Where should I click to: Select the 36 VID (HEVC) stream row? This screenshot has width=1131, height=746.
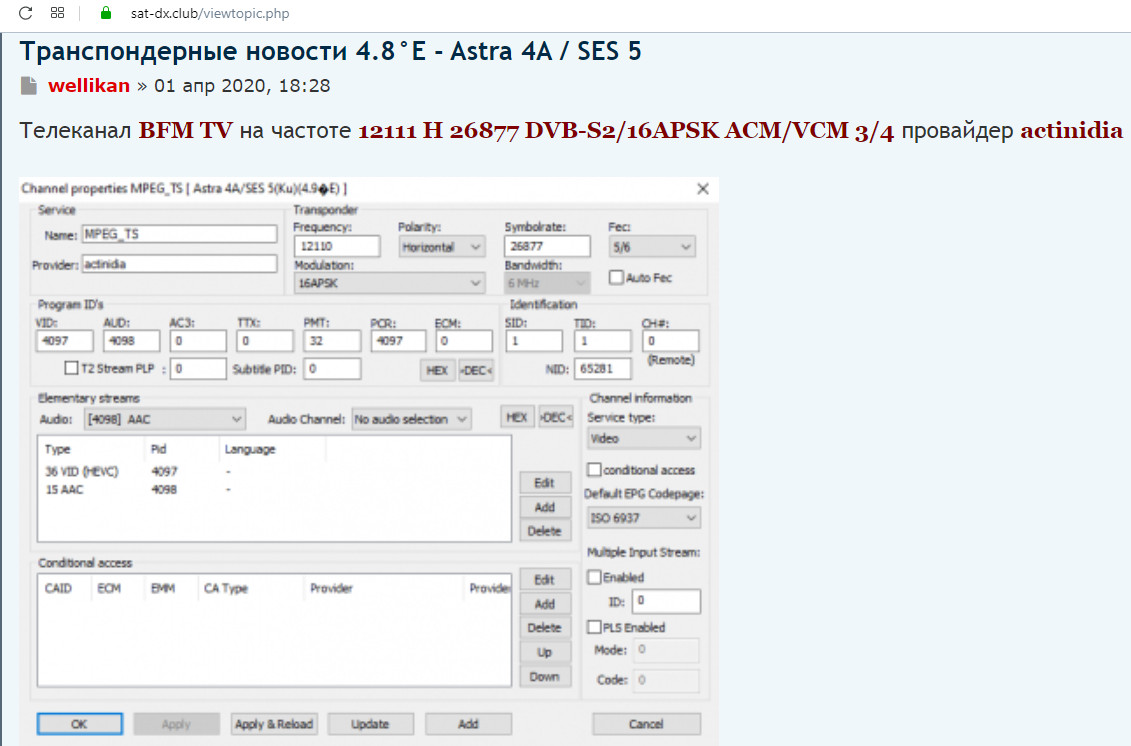pos(274,471)
